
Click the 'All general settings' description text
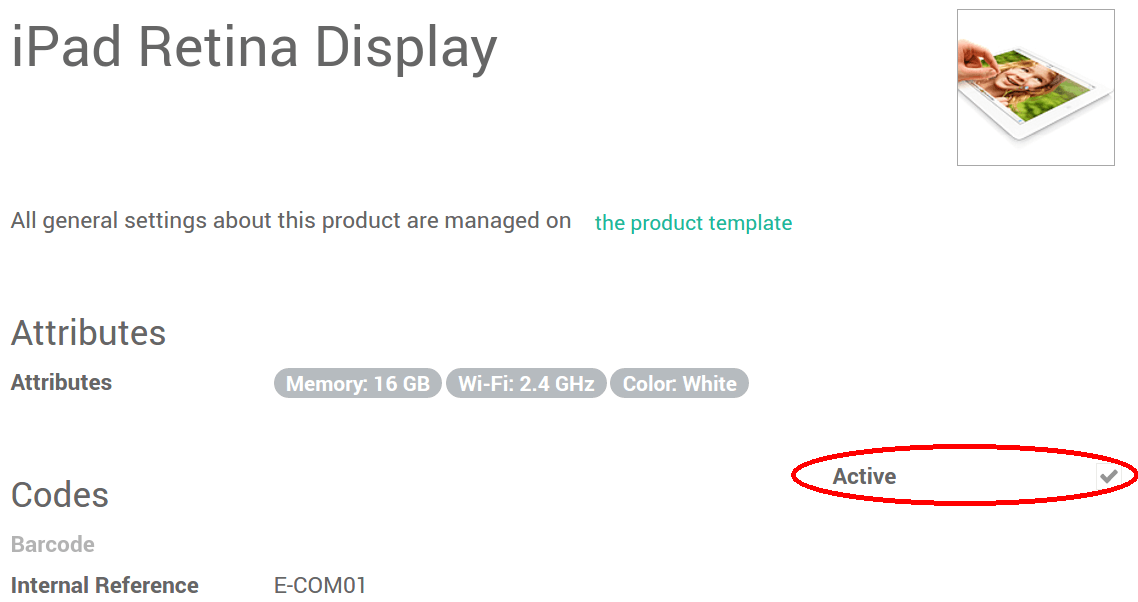pyautogui.click(x=291, y=221)
